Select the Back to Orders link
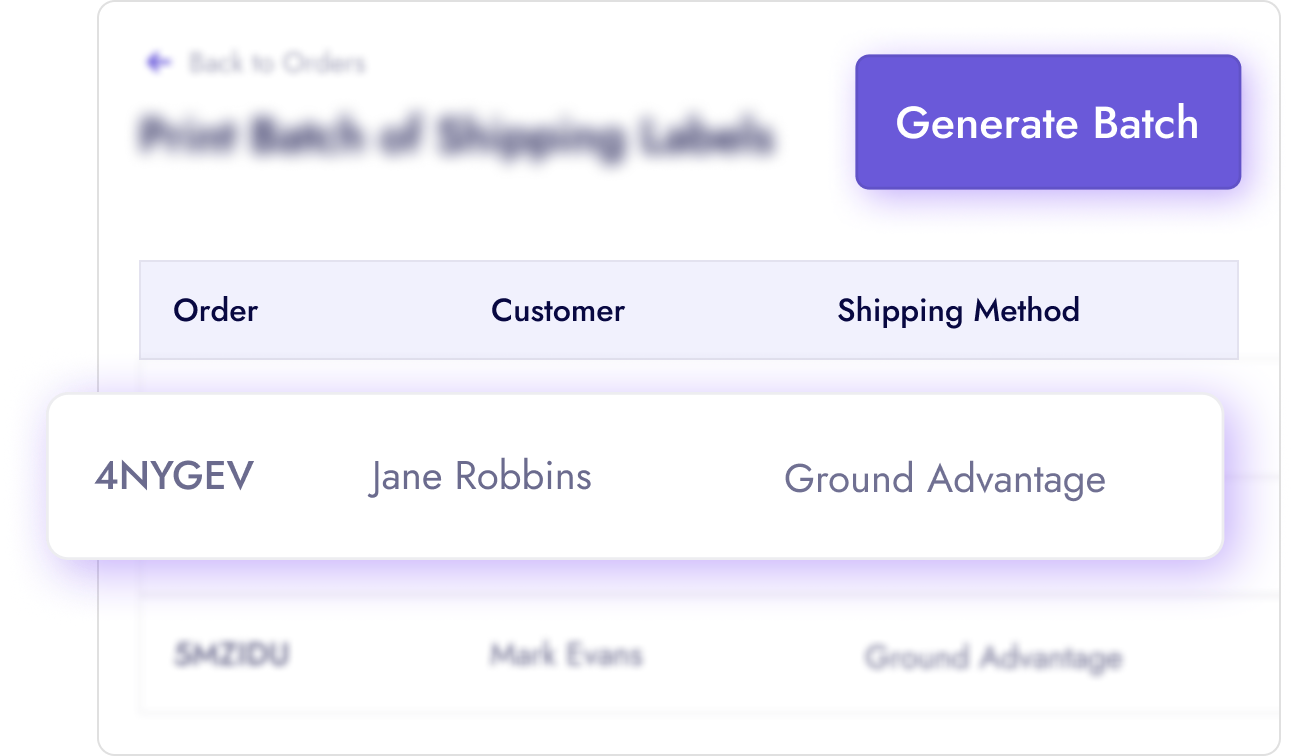Viewport: 1291px width, 756px height. (278, 62)
